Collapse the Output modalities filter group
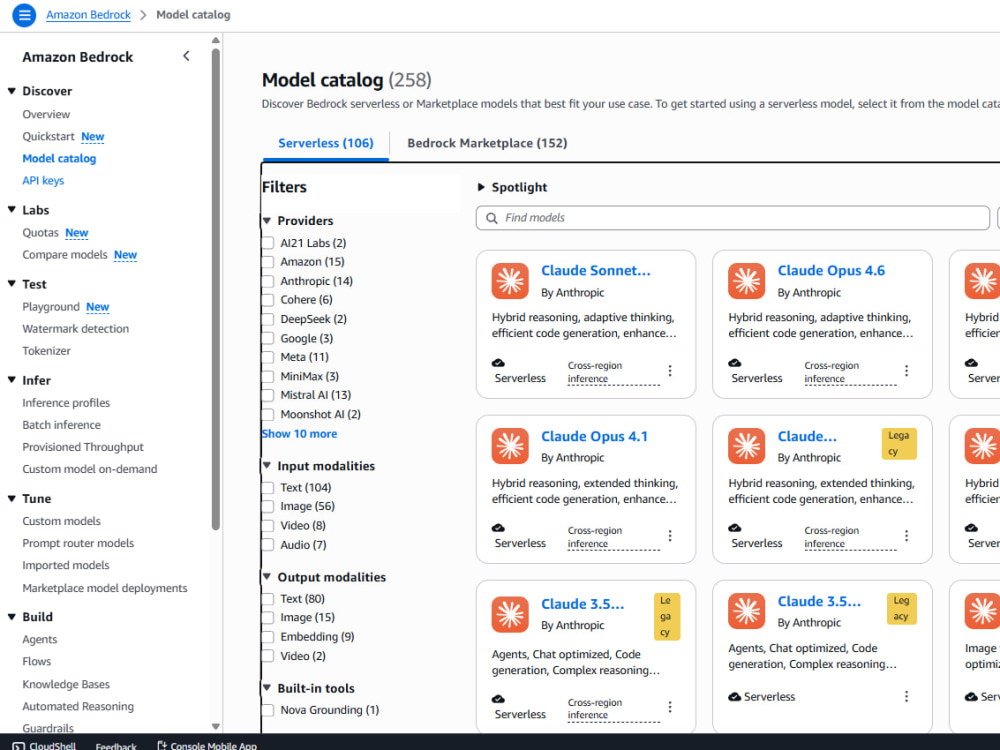 click(267, 577)
